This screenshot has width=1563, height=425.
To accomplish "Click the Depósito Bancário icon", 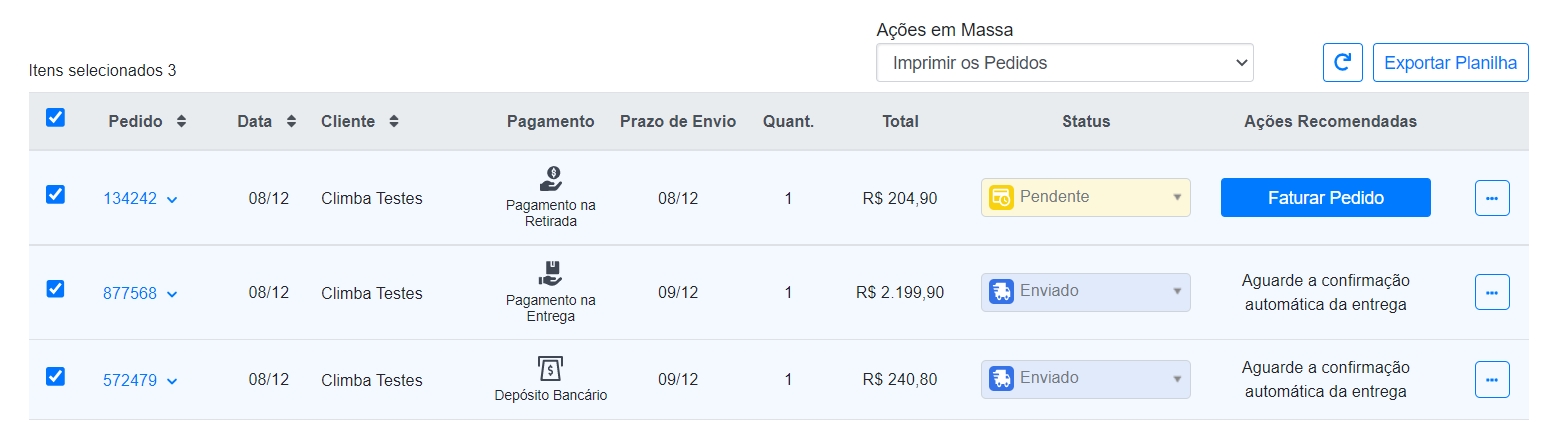I will click(x=551, y=367).
